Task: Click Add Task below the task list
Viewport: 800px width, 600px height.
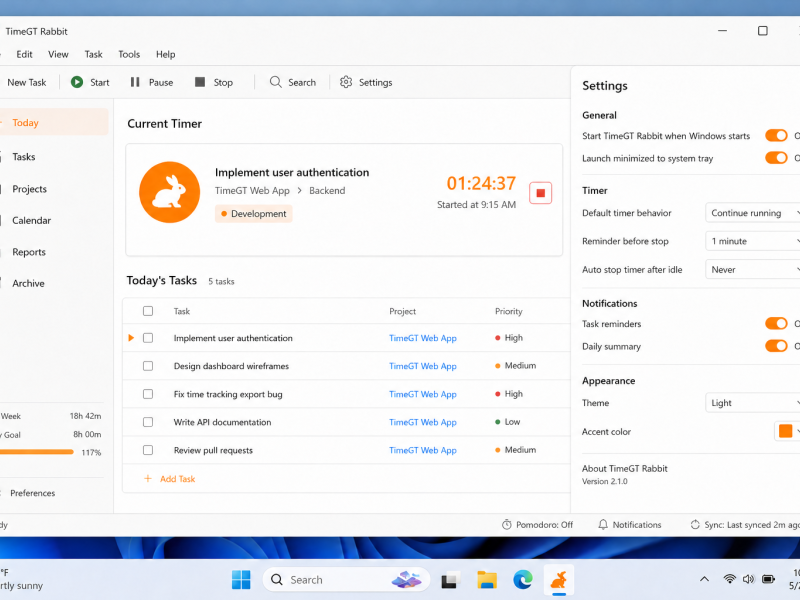Action: coord(178,479)
